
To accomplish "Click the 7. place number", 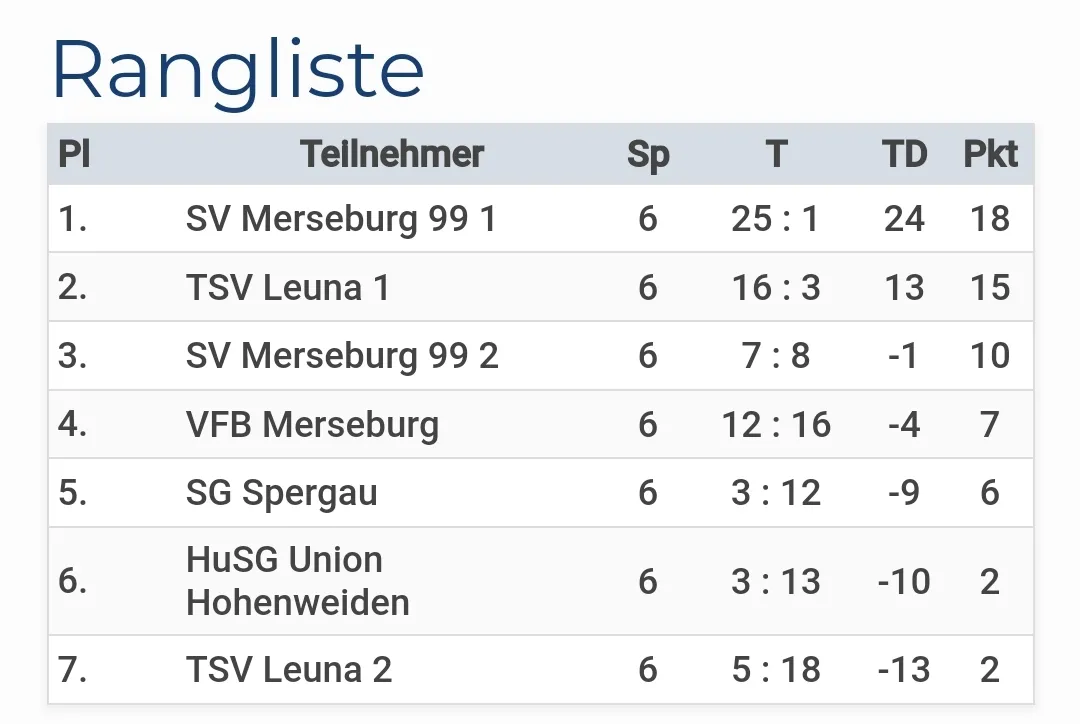I will pyautogui.click(x=72, y=670).
